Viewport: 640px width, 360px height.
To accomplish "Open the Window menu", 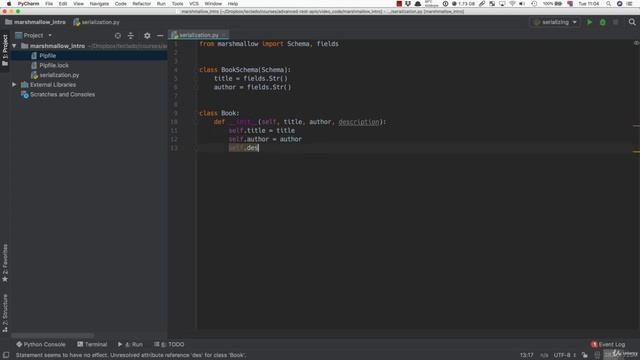I will 213,4.
